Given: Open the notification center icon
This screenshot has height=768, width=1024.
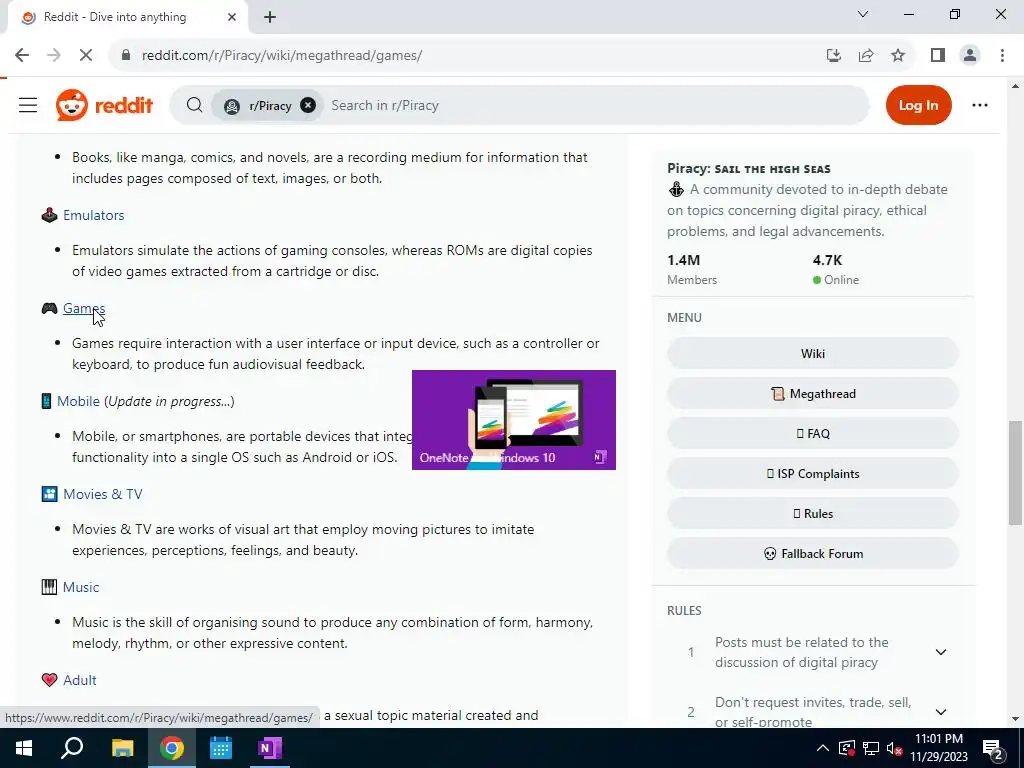Looking at the screenshot, I should pos(992,748).
